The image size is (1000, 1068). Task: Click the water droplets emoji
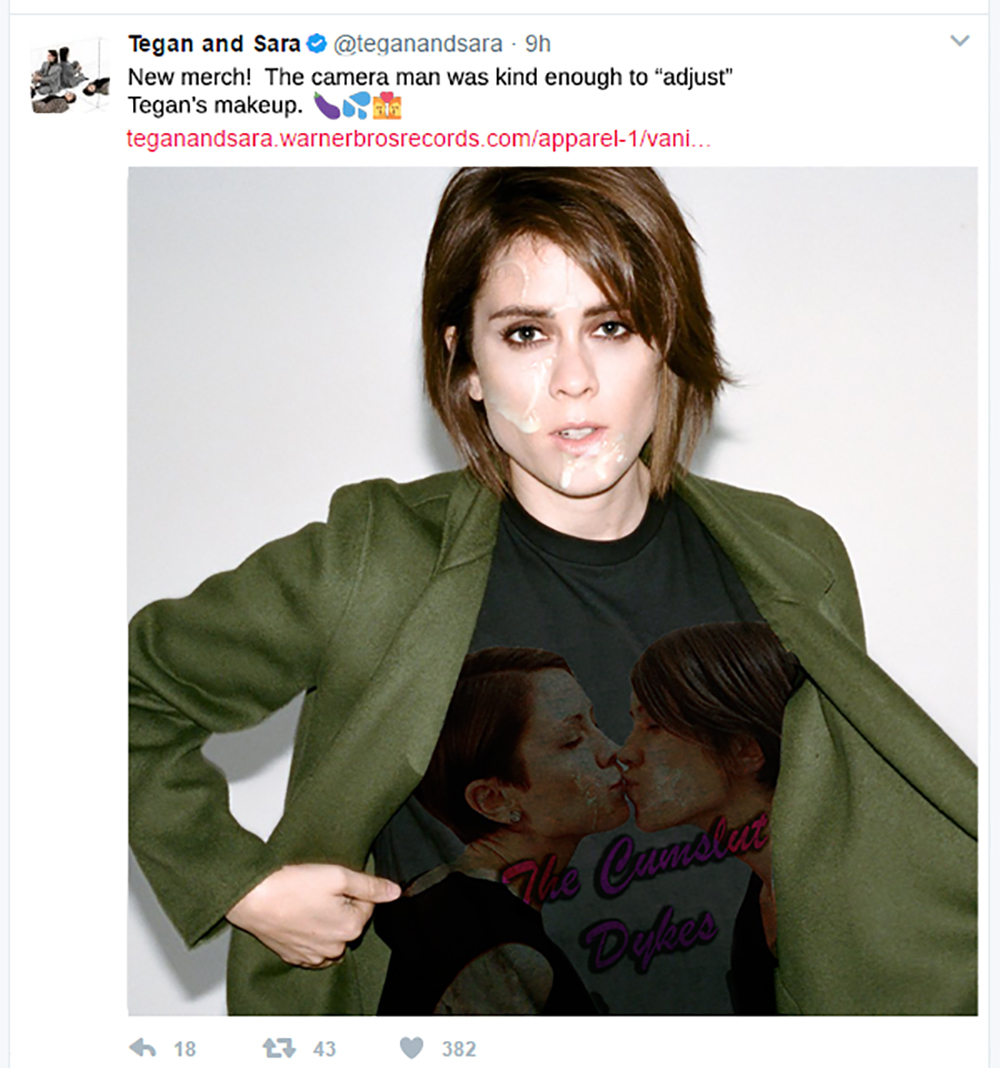[355, 105]
